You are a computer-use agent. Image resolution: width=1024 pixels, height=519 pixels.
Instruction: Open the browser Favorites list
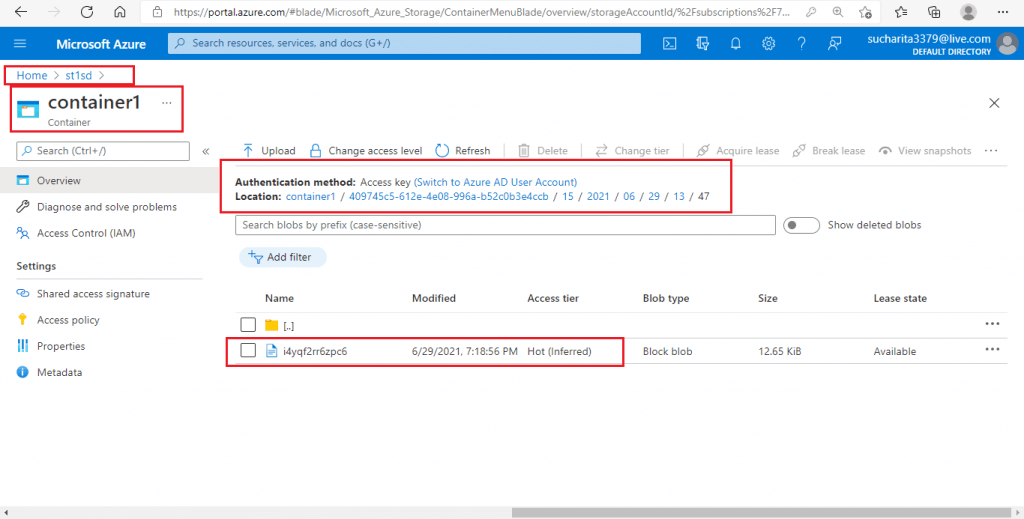click(901, 12)
